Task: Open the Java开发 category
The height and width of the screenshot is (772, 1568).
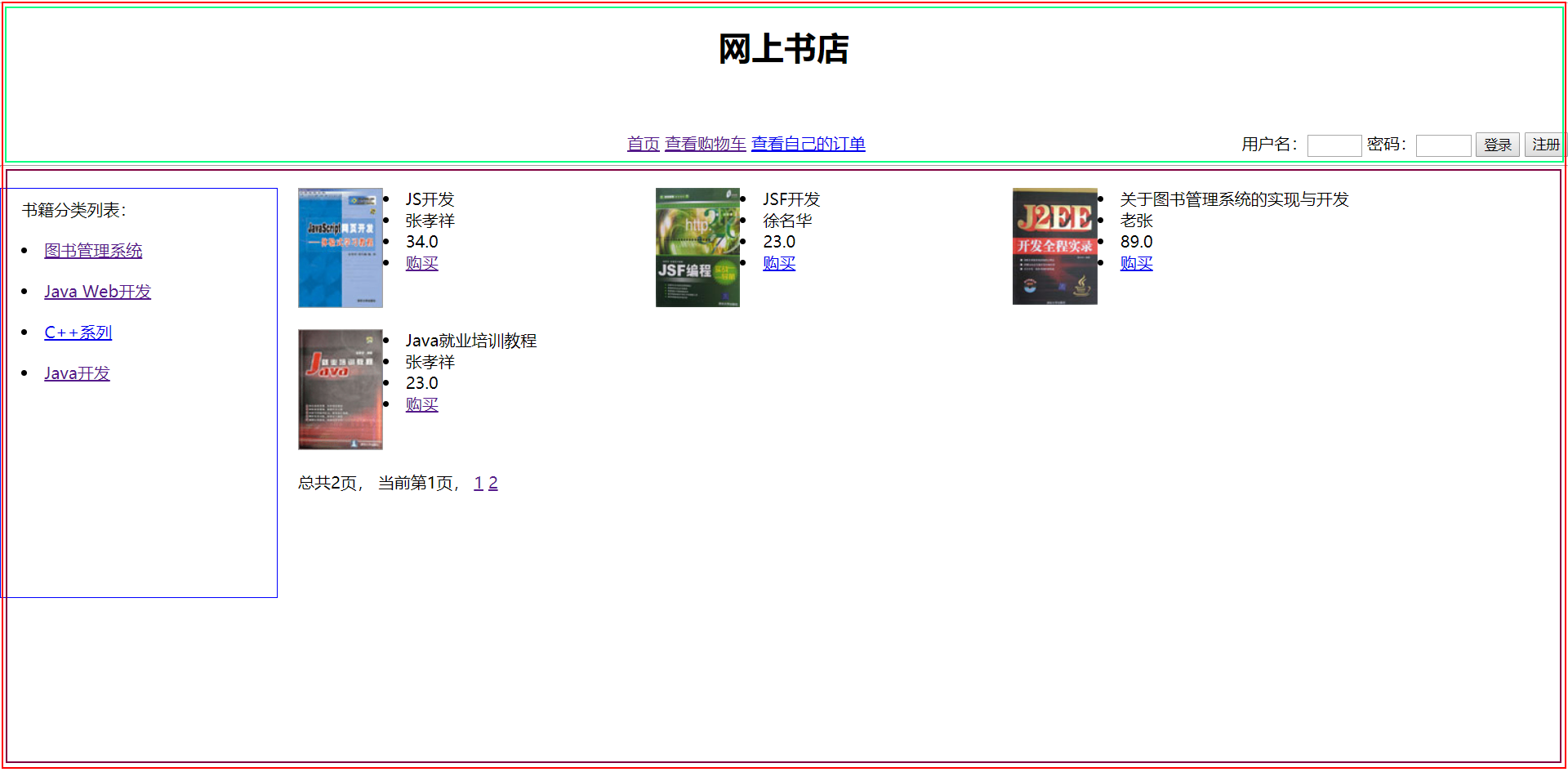Action: [76, 373]
